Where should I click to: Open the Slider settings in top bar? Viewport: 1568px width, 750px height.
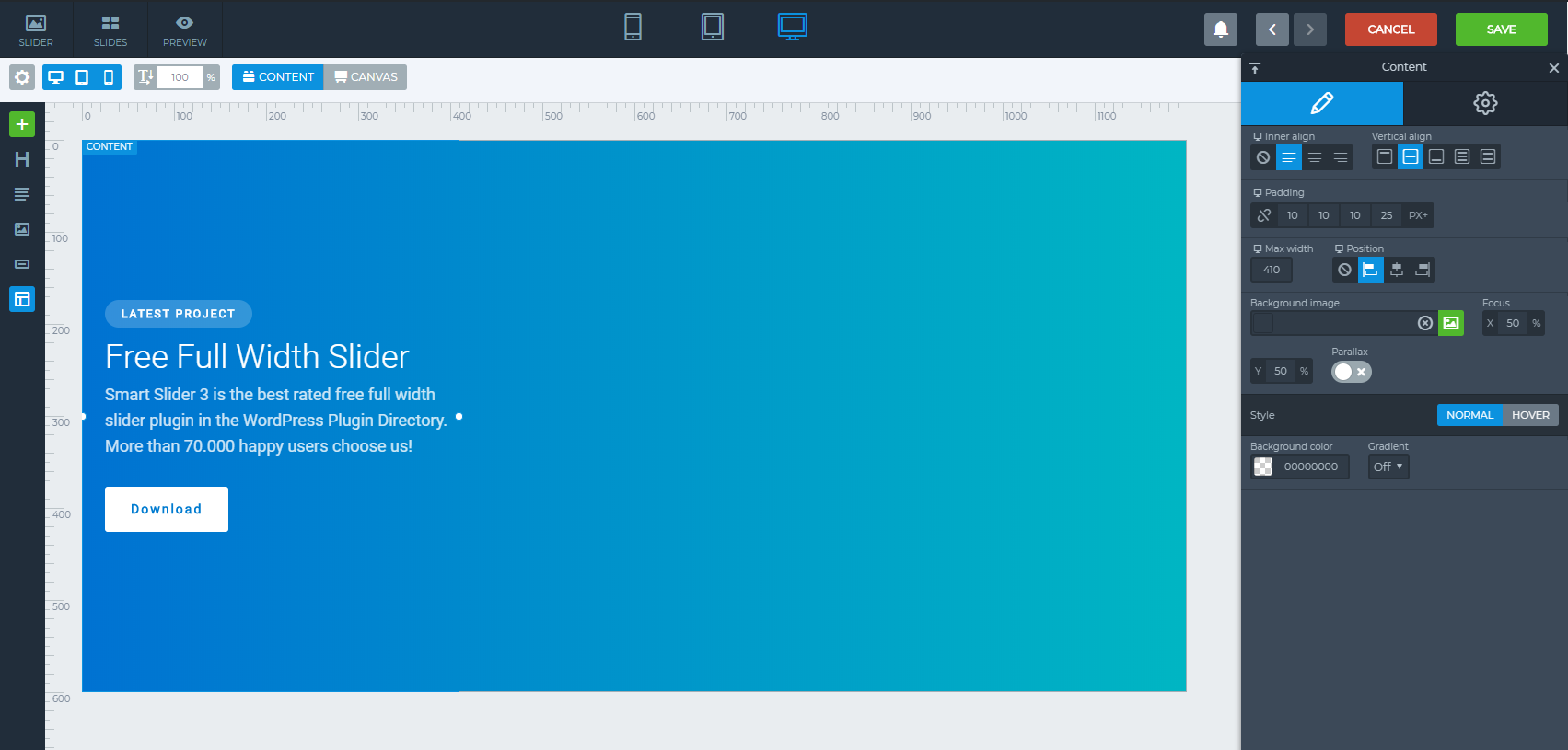[36, 29]
